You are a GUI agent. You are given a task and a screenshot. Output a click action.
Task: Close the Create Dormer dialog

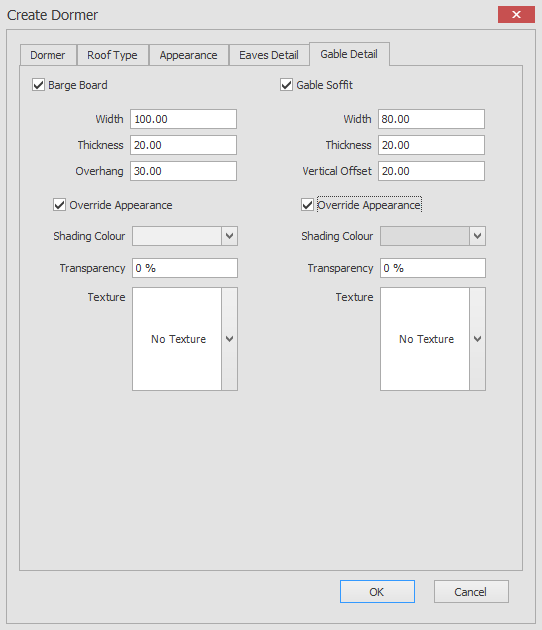tap(516, 15)
